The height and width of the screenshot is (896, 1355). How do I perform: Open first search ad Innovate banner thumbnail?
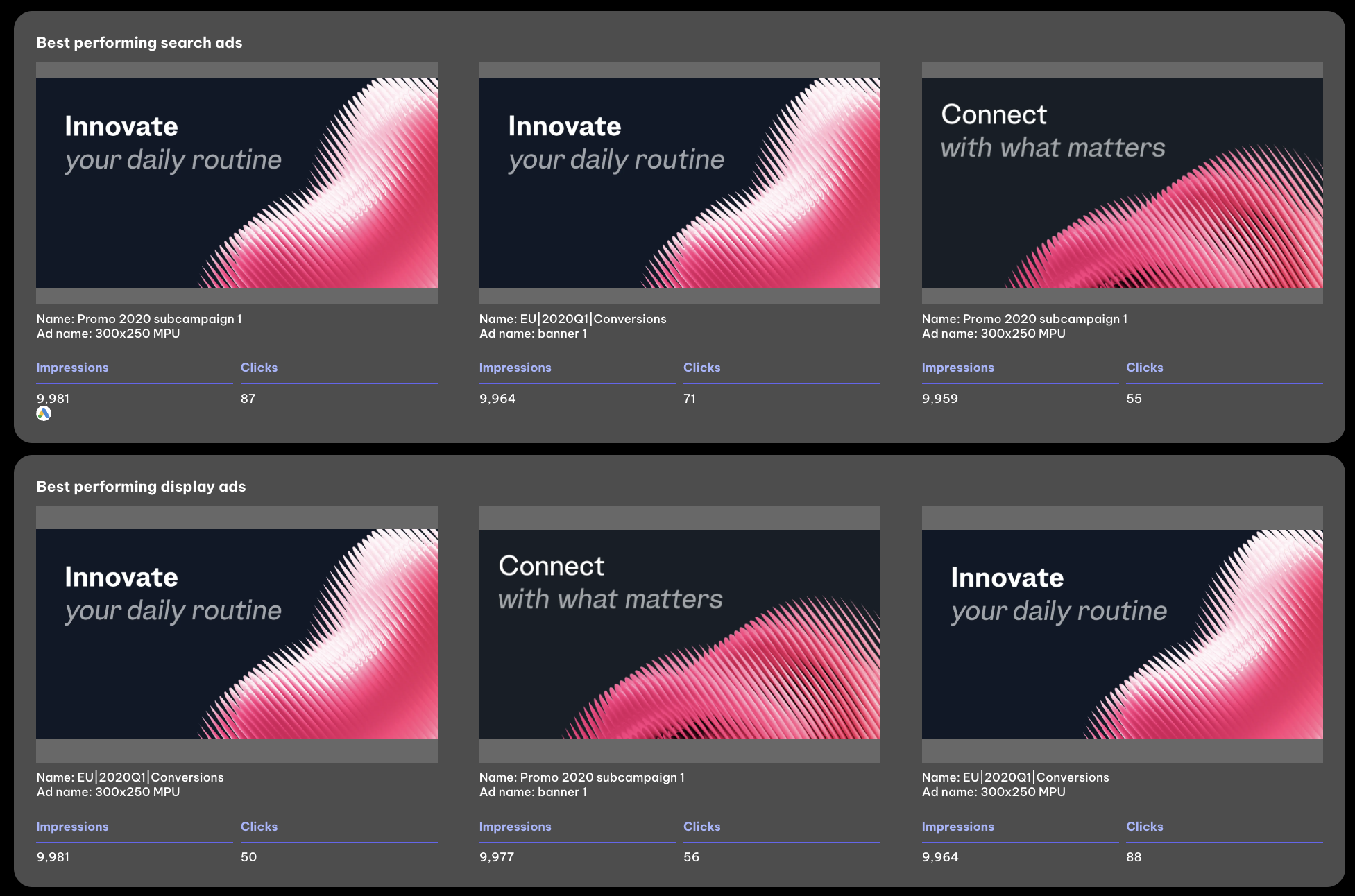pos(237,183)
